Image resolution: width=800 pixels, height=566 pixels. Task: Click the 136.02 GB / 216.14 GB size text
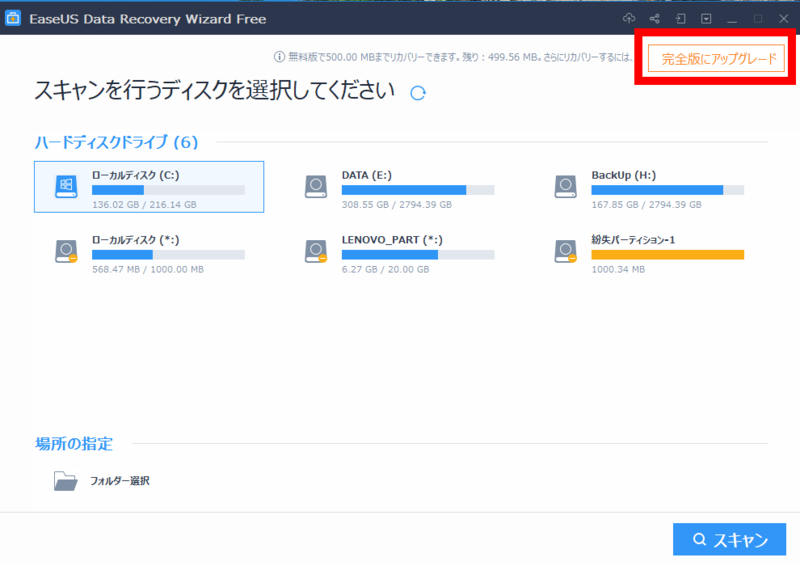(144, 205)
